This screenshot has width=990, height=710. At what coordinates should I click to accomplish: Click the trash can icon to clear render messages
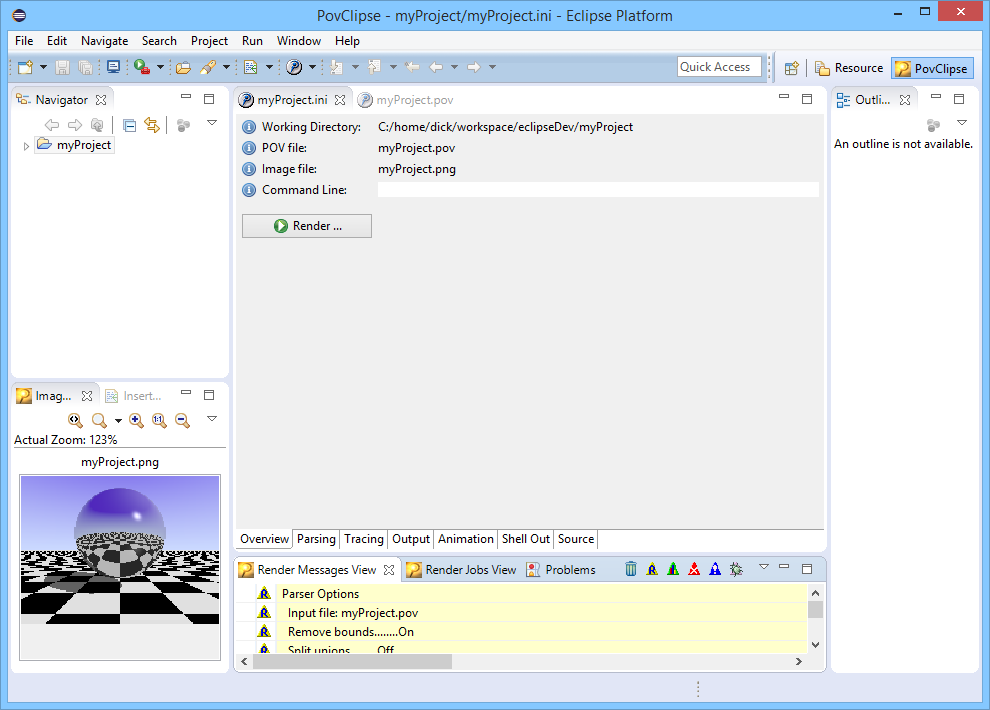point(631,569)
